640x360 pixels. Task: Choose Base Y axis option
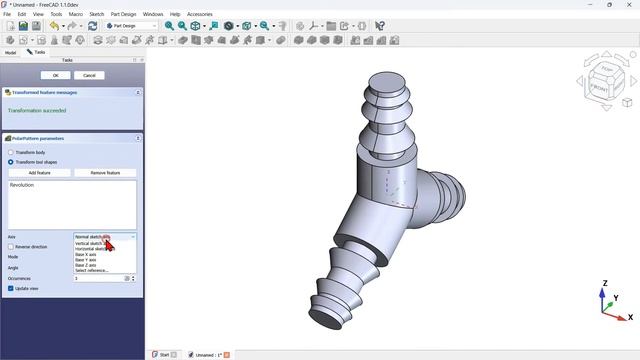click(105, 260)
